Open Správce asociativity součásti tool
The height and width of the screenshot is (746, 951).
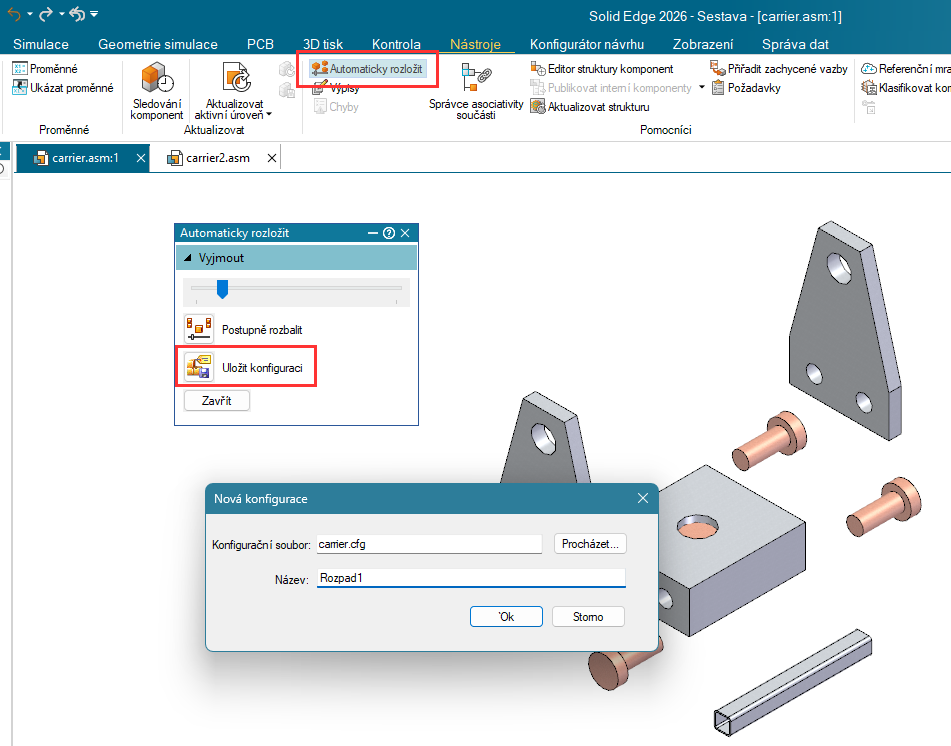point(475,78)
